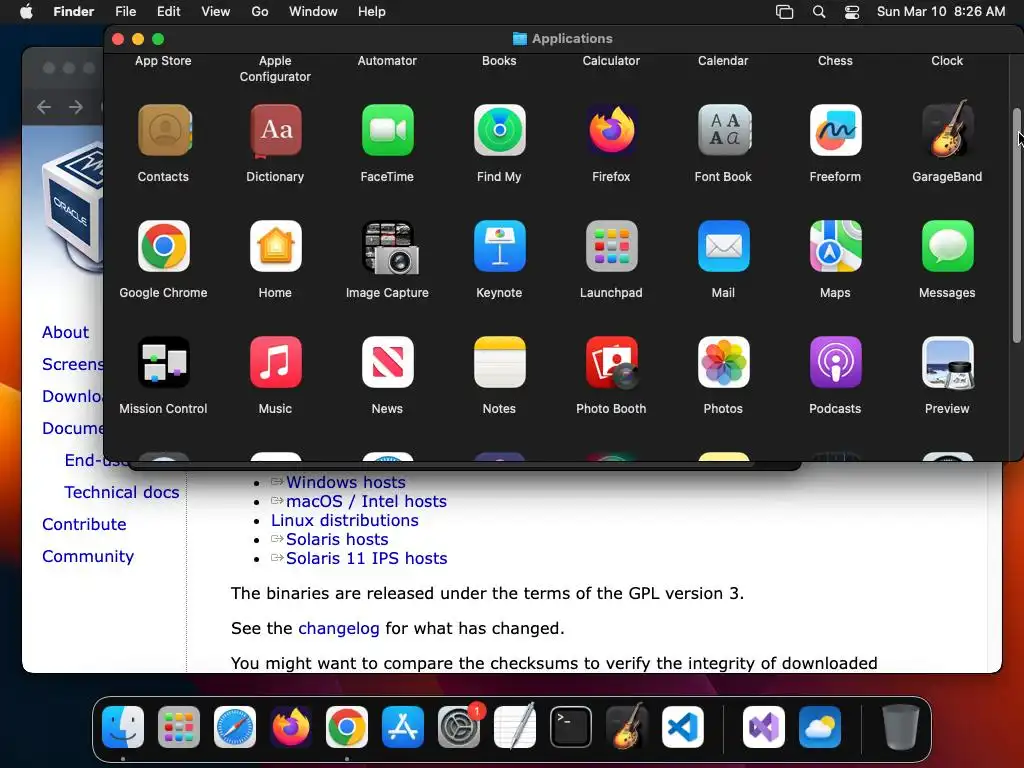The image size is (1024, 768).
Task: Select Launchpad in the Applications window
Action: pyautogui.click(x=611, y=246)
